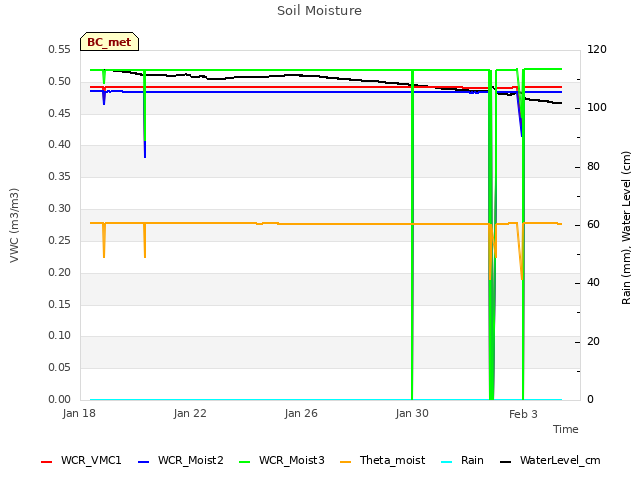Image resolution: width=640 pixels, height=480 pixels.
Task: Click the VWC (m3/m3) axis title
Action: (x=14, y=225)
